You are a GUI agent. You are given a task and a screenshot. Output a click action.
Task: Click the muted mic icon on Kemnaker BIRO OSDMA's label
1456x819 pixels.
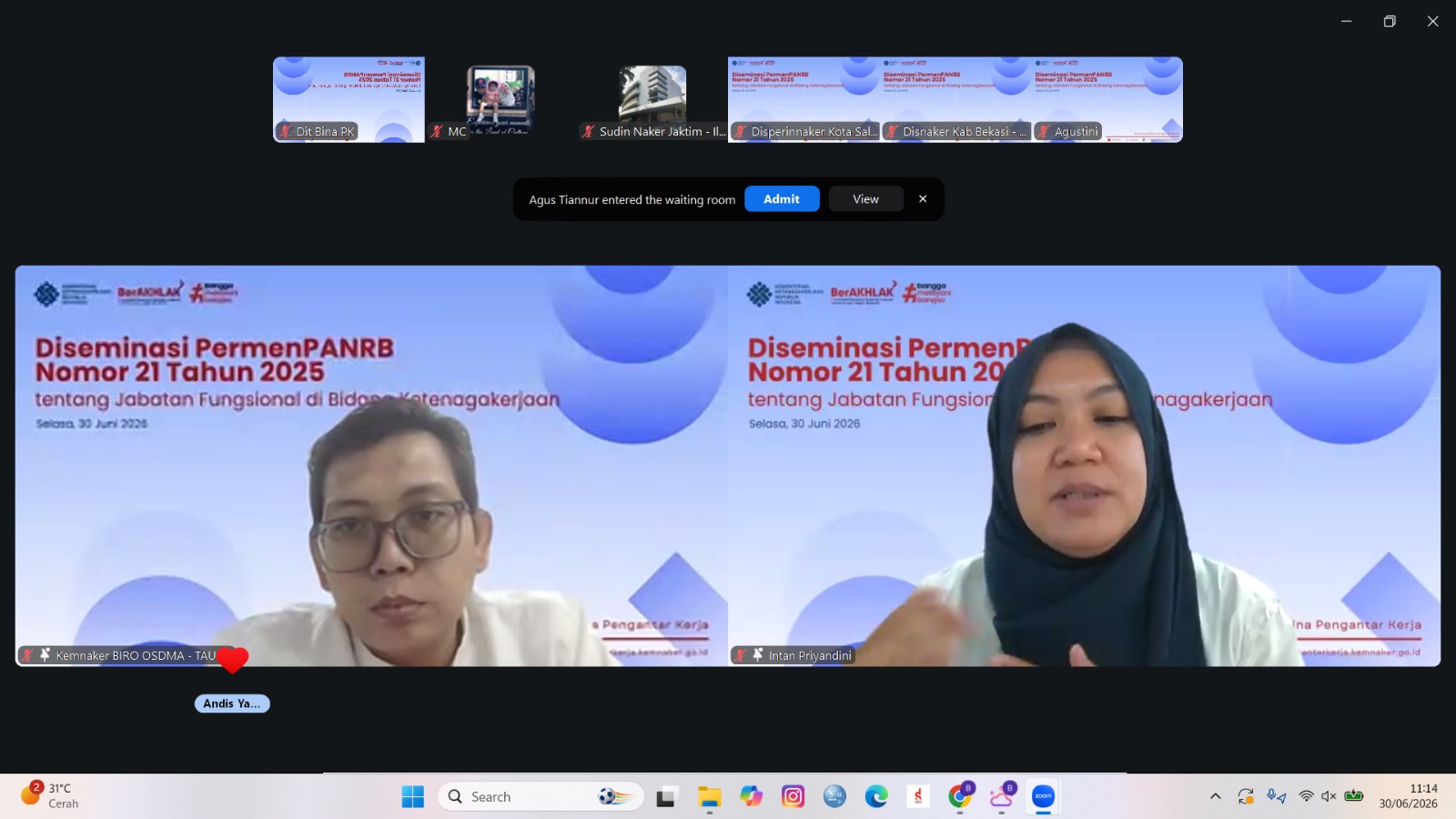[28, 655]
